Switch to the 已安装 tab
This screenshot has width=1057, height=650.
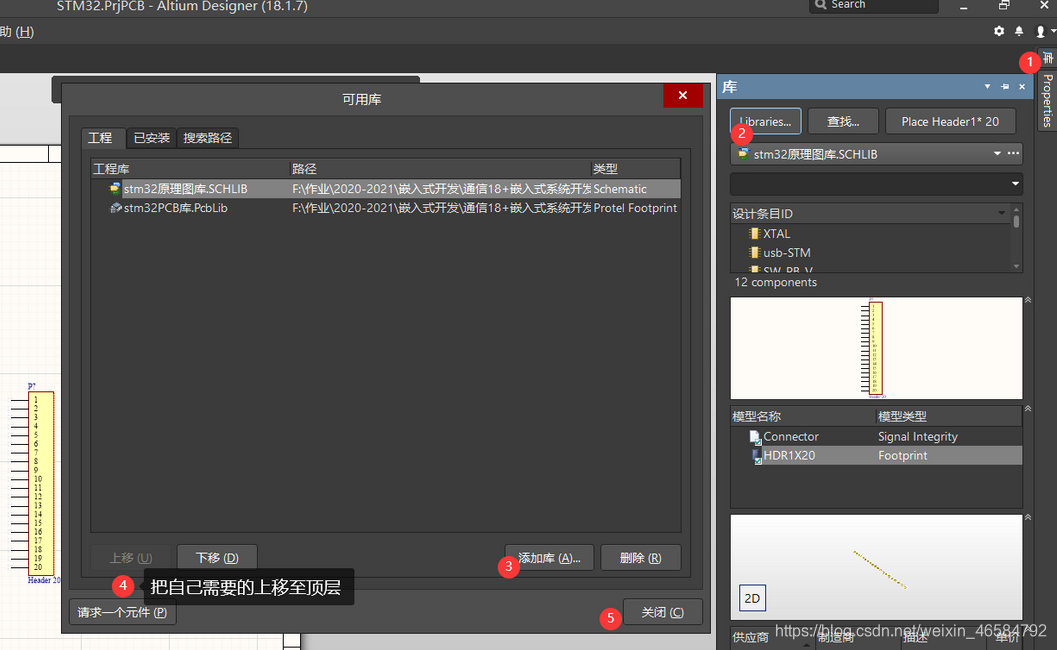pos(152,138)
